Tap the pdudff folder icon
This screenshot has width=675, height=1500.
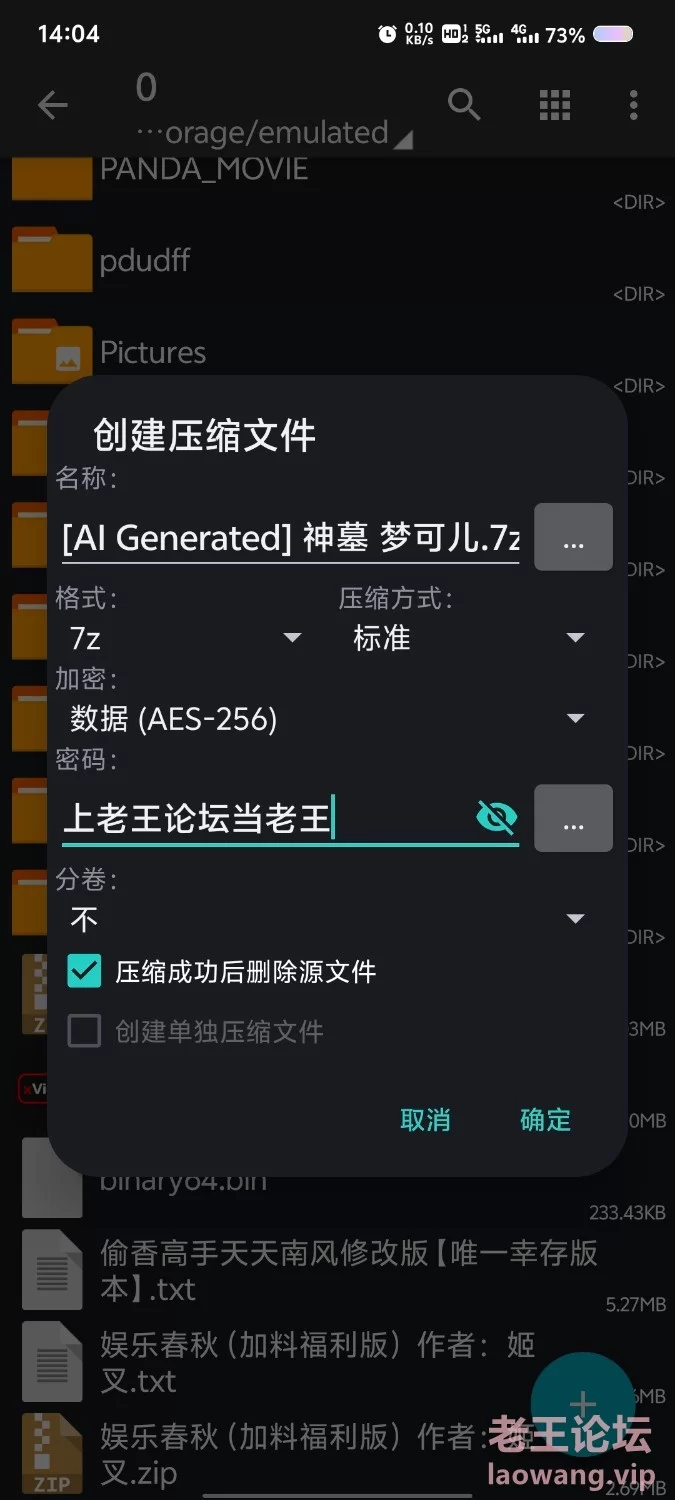[x=52, y=260]
